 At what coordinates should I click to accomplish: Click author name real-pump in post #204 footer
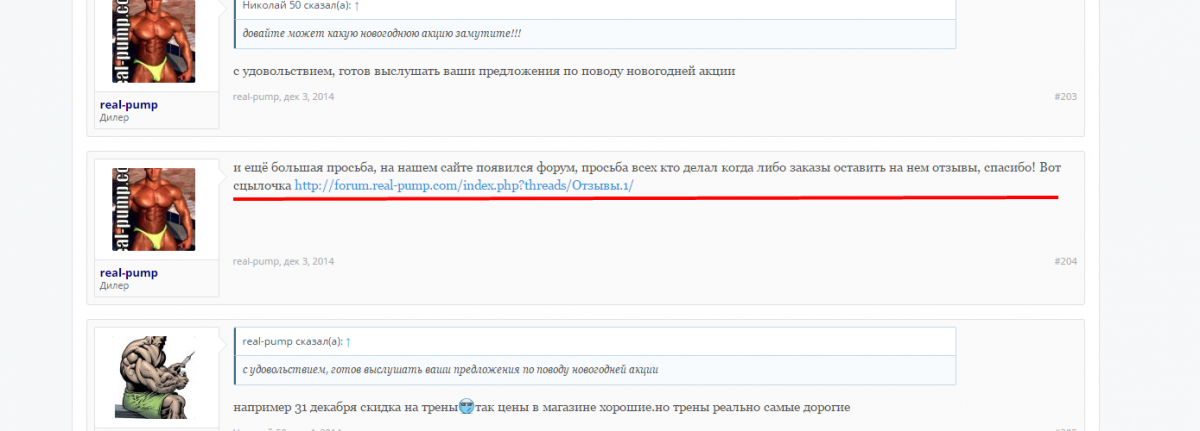[x=255, y=261]
